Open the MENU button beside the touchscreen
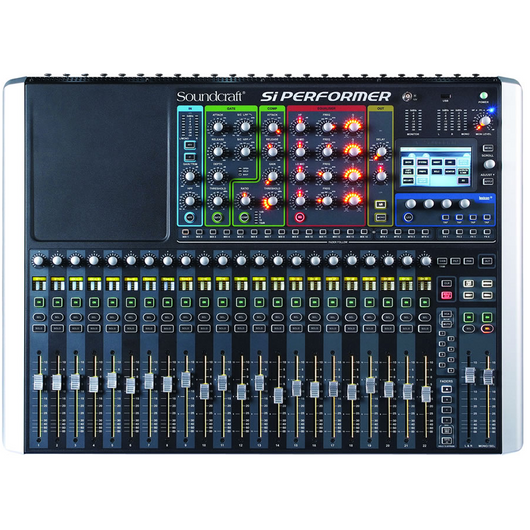 coord(488,148)
